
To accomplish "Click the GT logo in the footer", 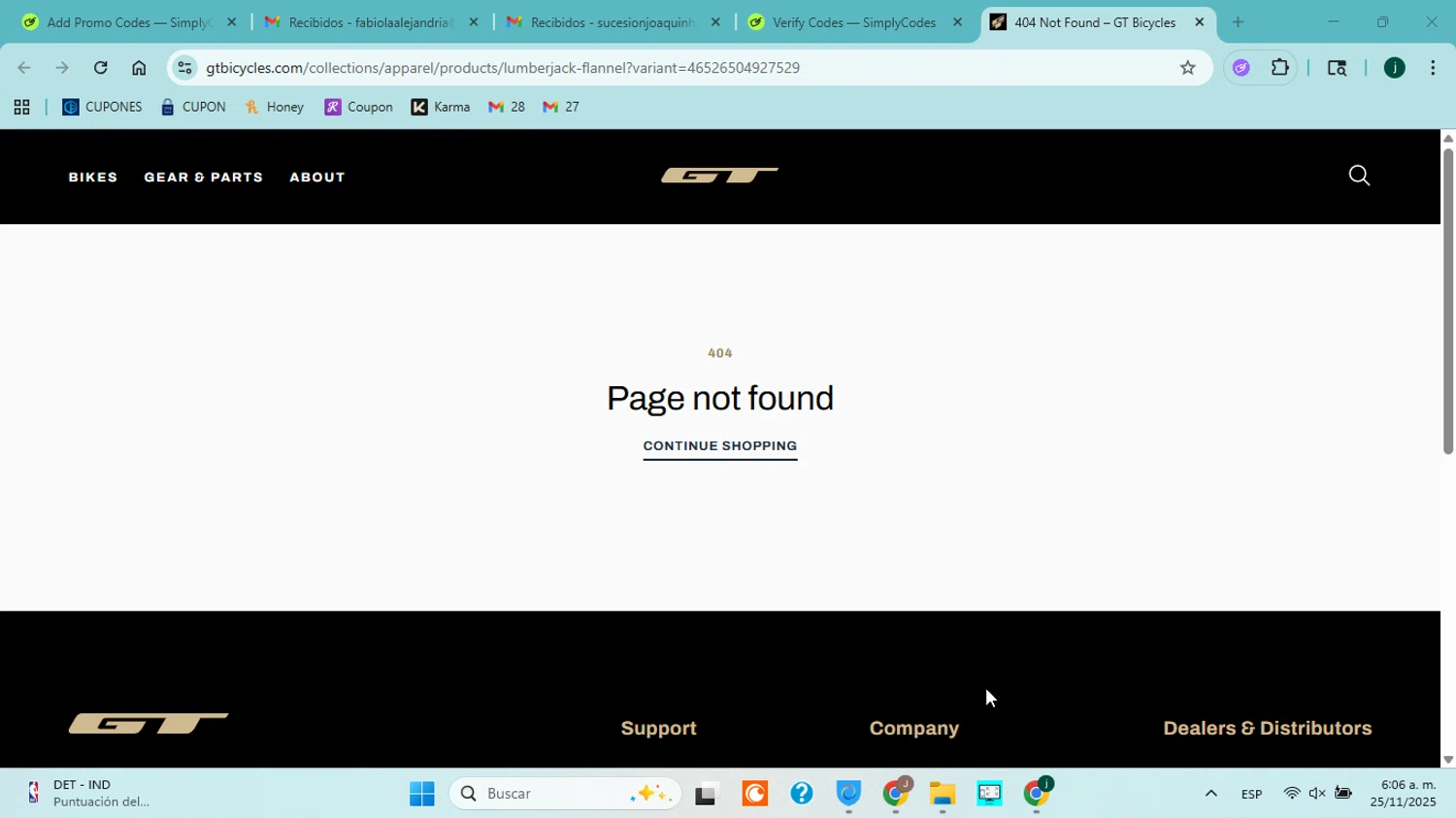I will click(x=149, y=724).
